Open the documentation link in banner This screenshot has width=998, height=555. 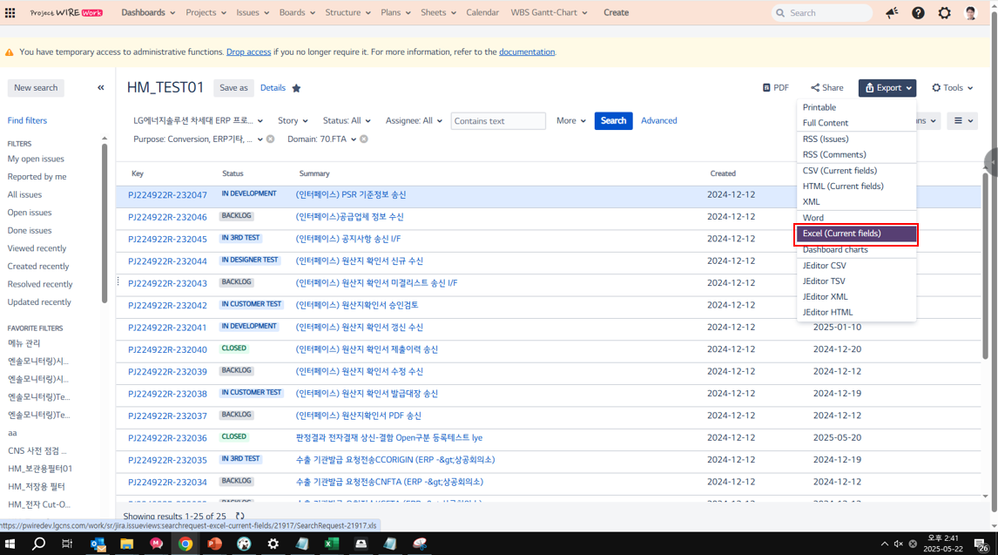[527, 52]
